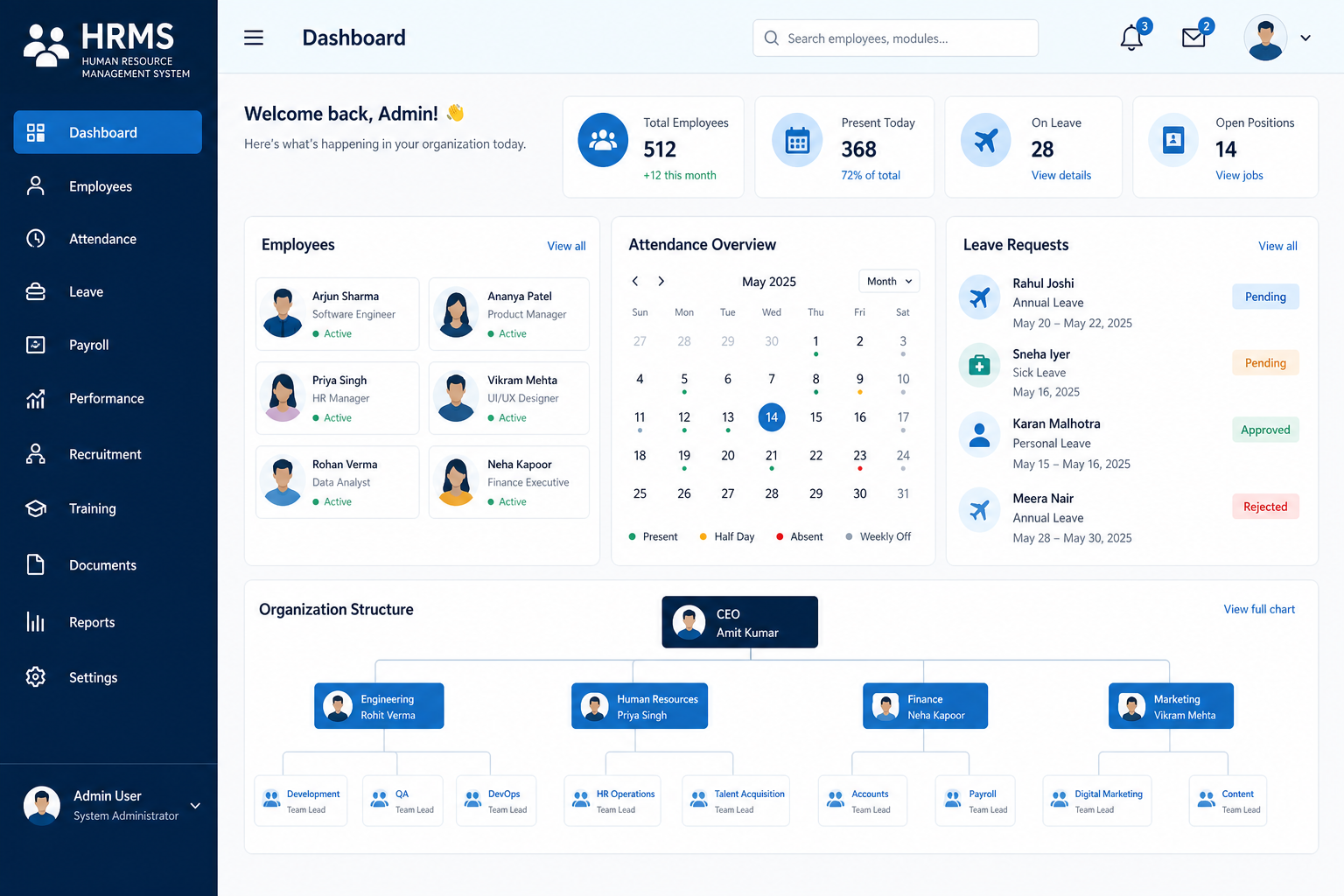Open the CEO Amit Kumar node
Image resolution: width=1344 pixels, height=896 pixels.
pos(739,622)
